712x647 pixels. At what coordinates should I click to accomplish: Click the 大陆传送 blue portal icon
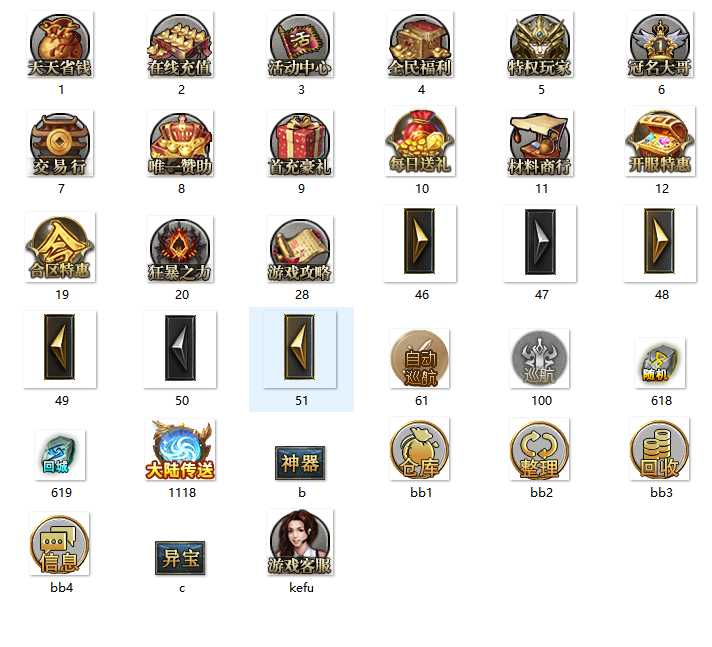click(x=180, y=450)
